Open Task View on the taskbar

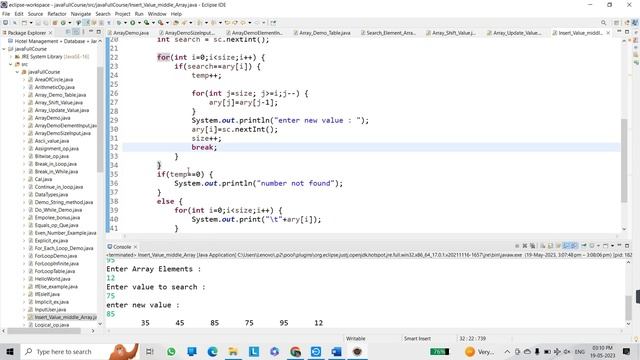coord(149,351)
